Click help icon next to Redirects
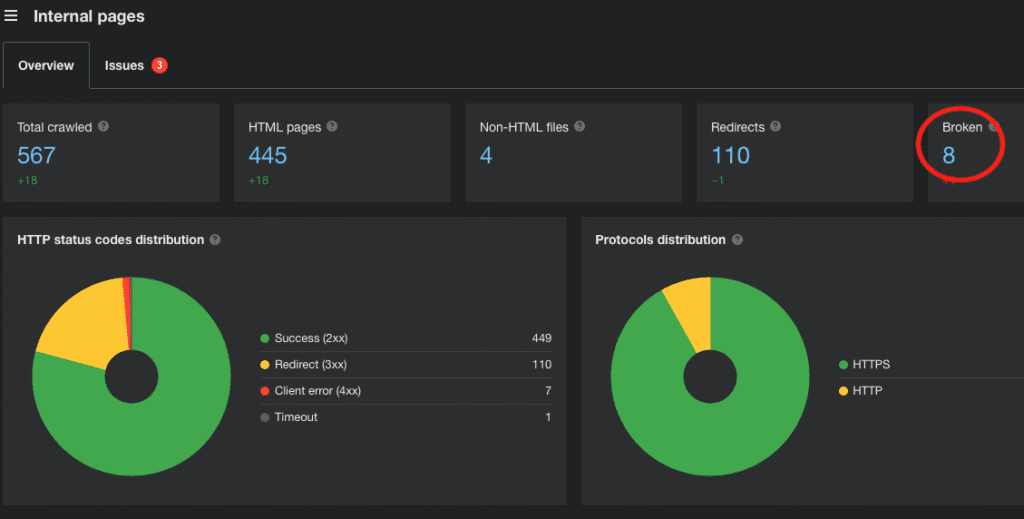The height and width of the screenshot is (519, 1024). coord(776,127)
